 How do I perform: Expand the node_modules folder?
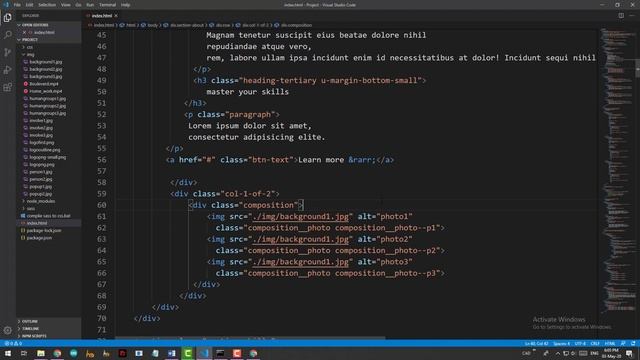click(40, 201)
